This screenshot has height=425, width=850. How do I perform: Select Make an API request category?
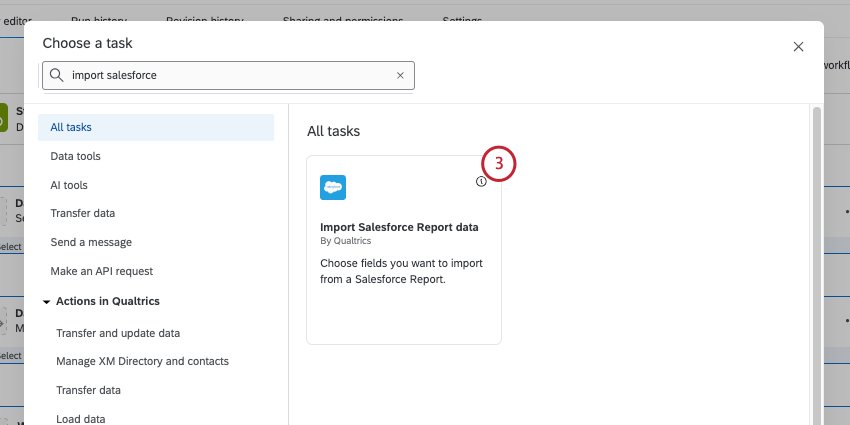(x=101, y=271)
